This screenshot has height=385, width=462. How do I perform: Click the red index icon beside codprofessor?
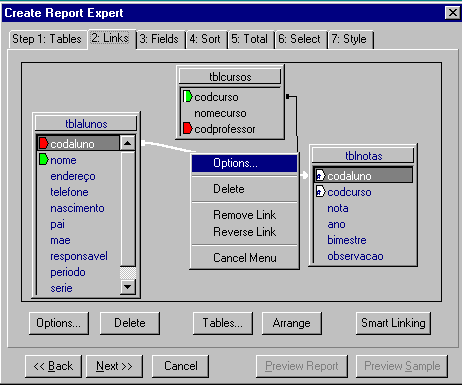pos(188,129)
